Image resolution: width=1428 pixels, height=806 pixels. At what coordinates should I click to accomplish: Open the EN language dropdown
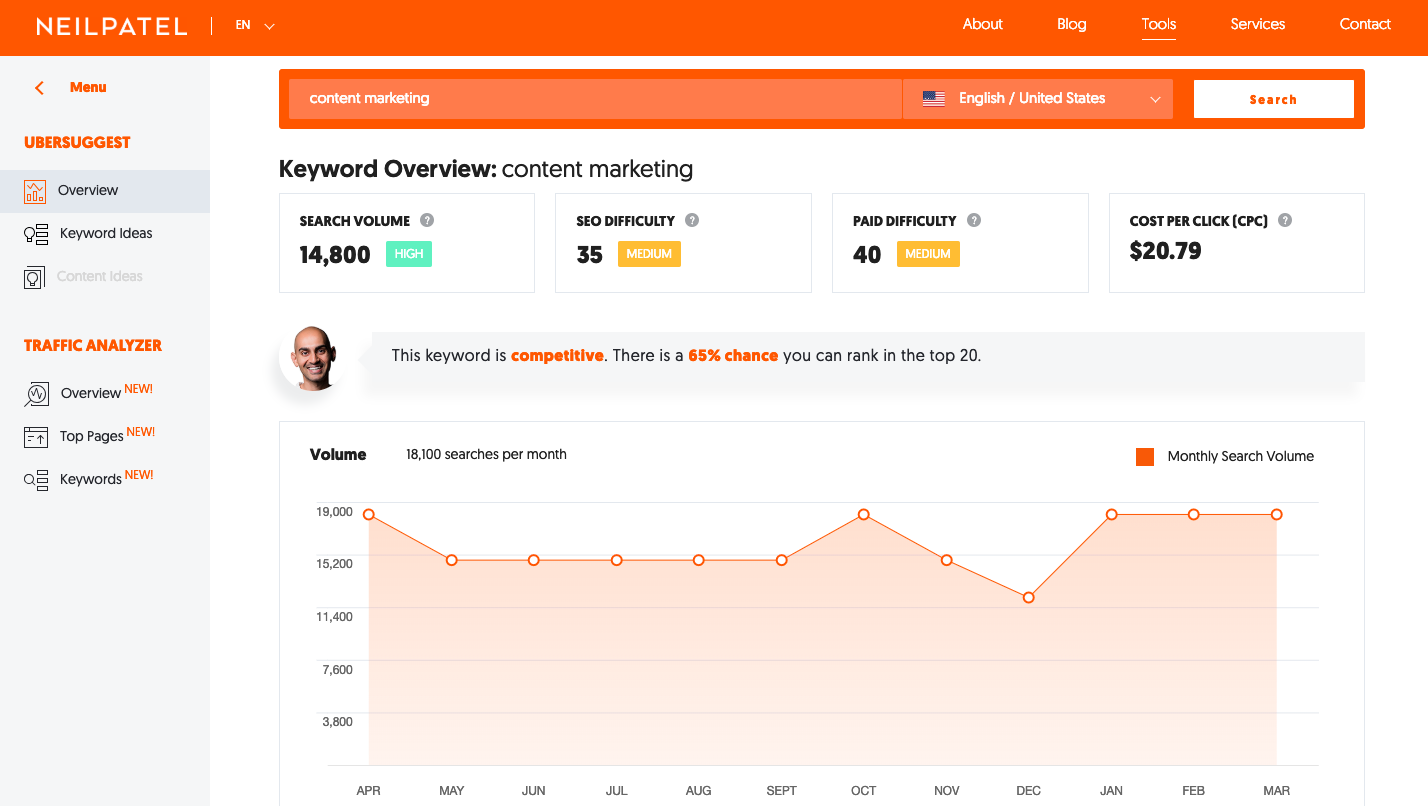[x=255, y=25]
